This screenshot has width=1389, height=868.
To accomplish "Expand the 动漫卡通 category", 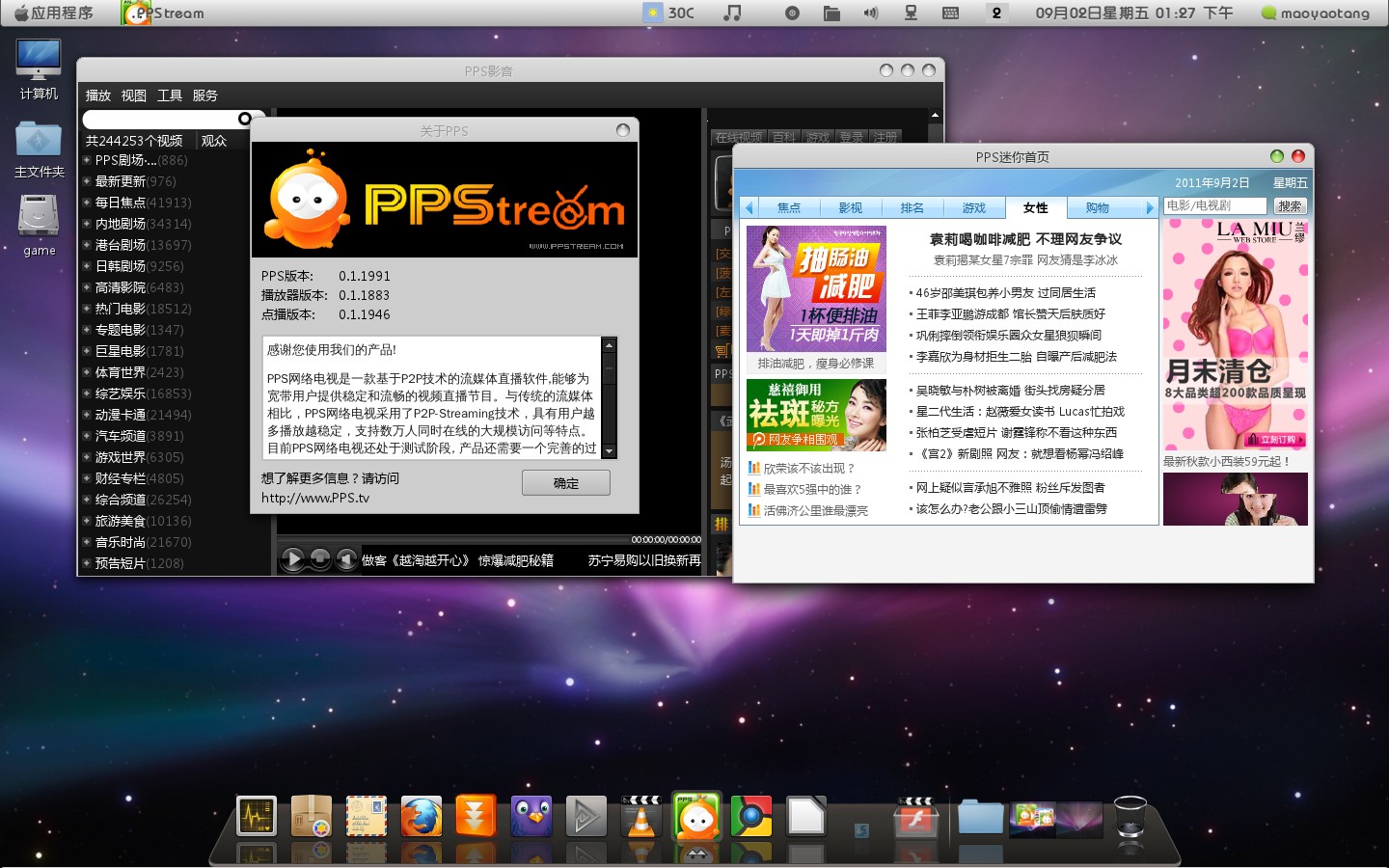I will point(87,415).
